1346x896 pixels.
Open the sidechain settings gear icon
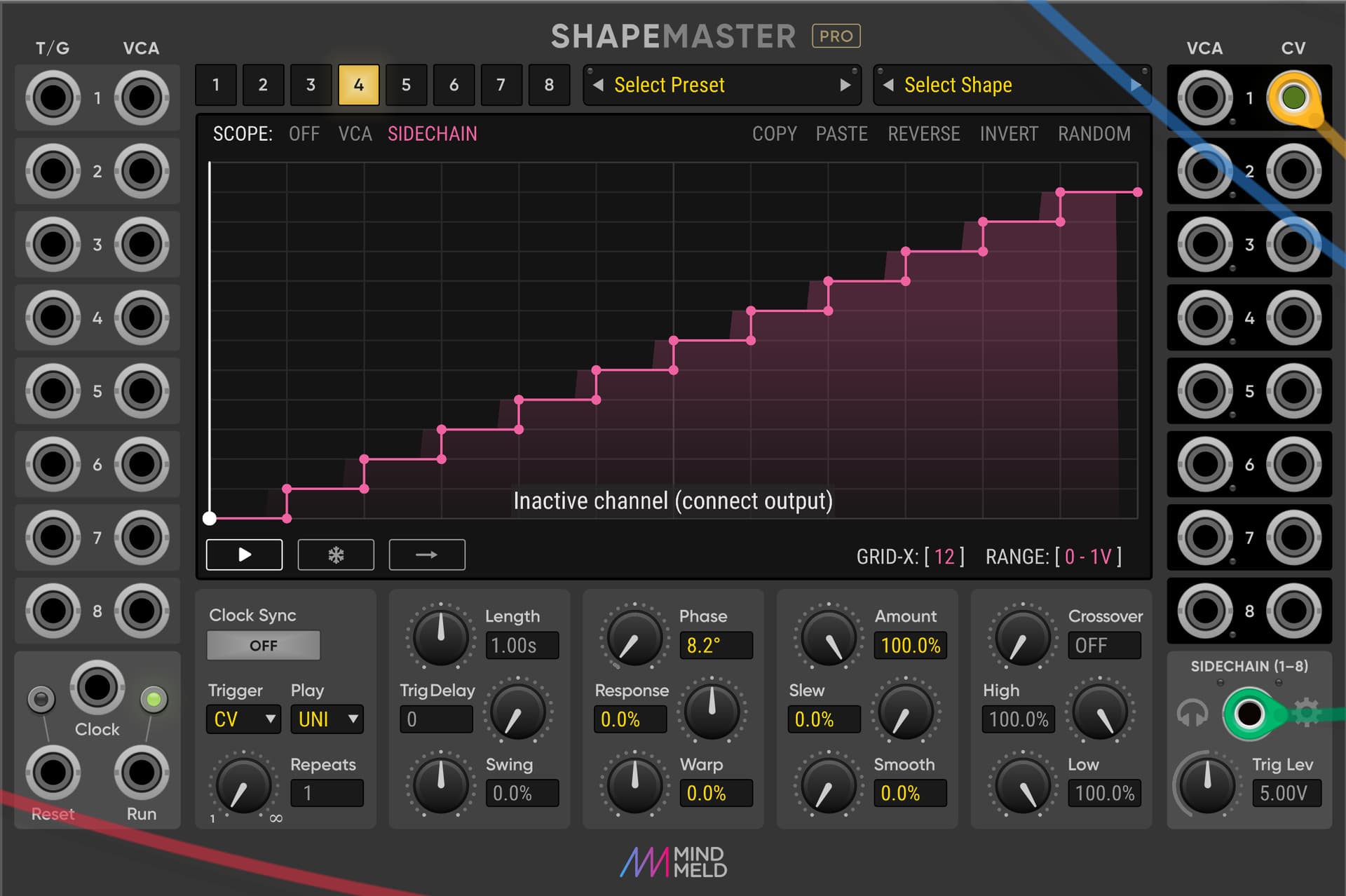click(1306, 713)
